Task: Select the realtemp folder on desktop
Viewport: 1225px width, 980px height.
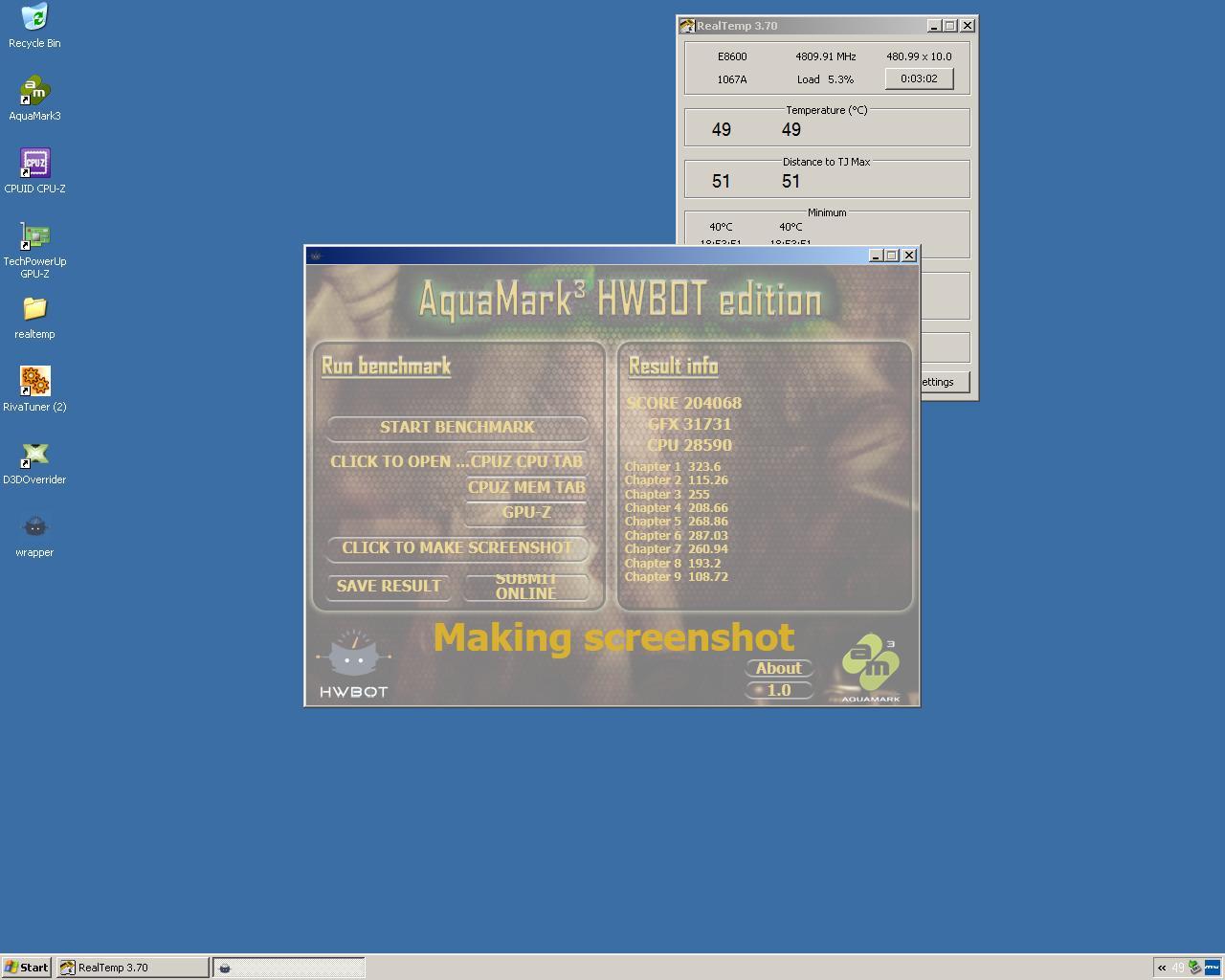Action: click(x=34, y=318)
